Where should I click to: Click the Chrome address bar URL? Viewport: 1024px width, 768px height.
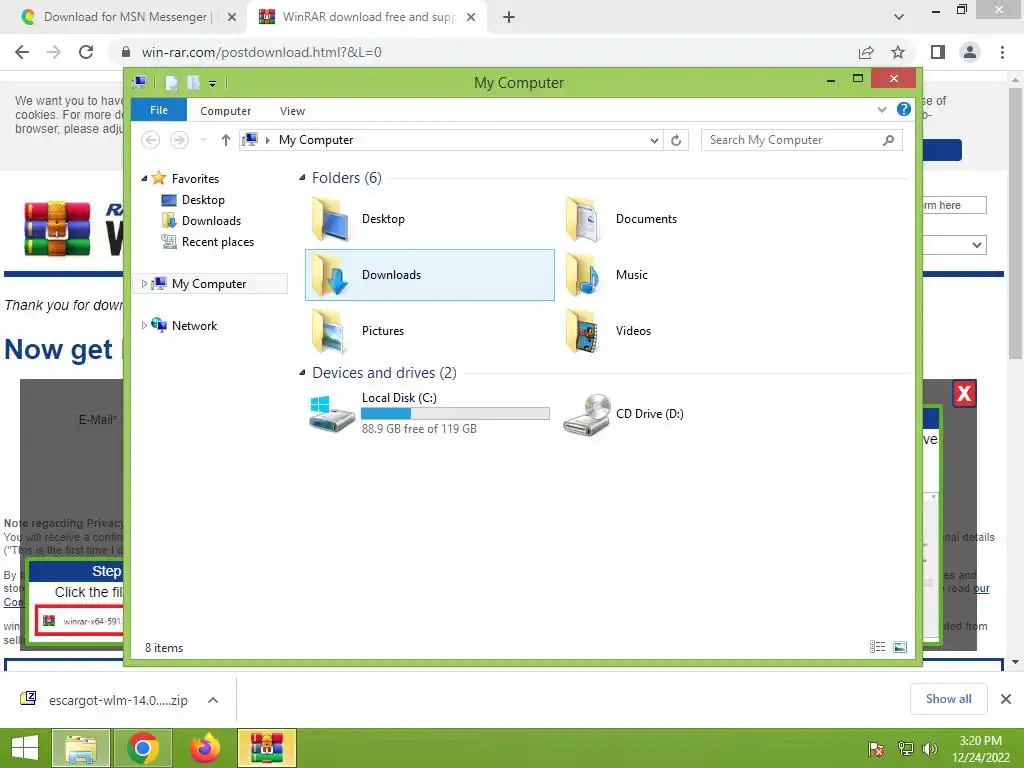(261, 52)
